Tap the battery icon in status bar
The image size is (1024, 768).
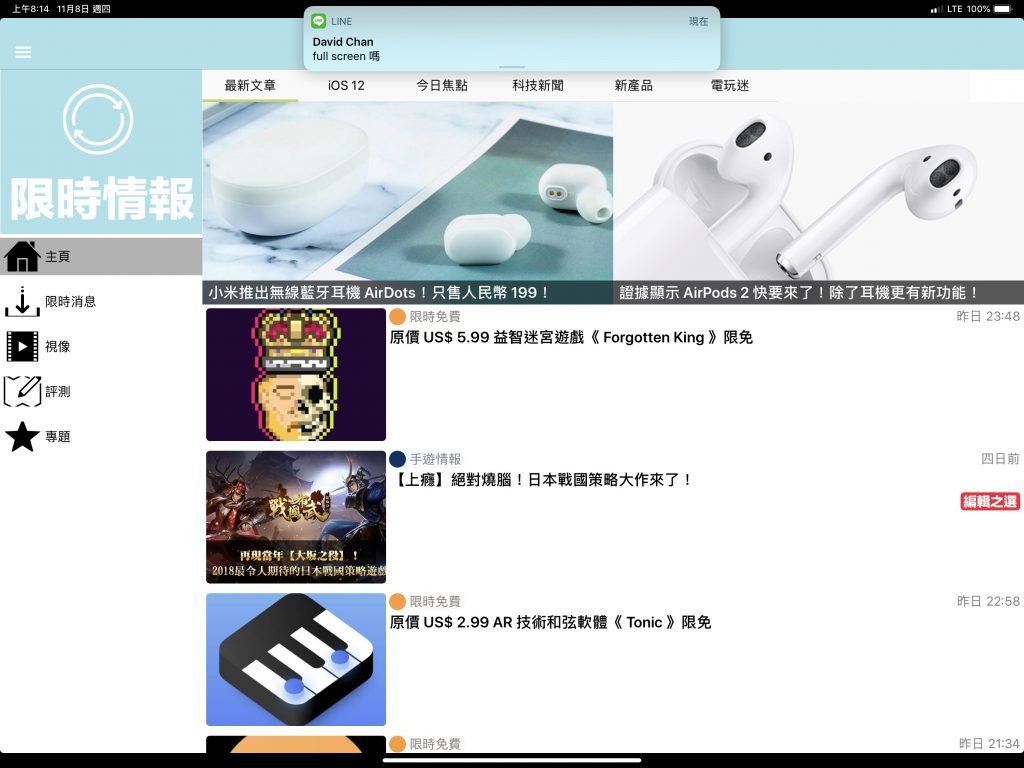coord(1002,9)
